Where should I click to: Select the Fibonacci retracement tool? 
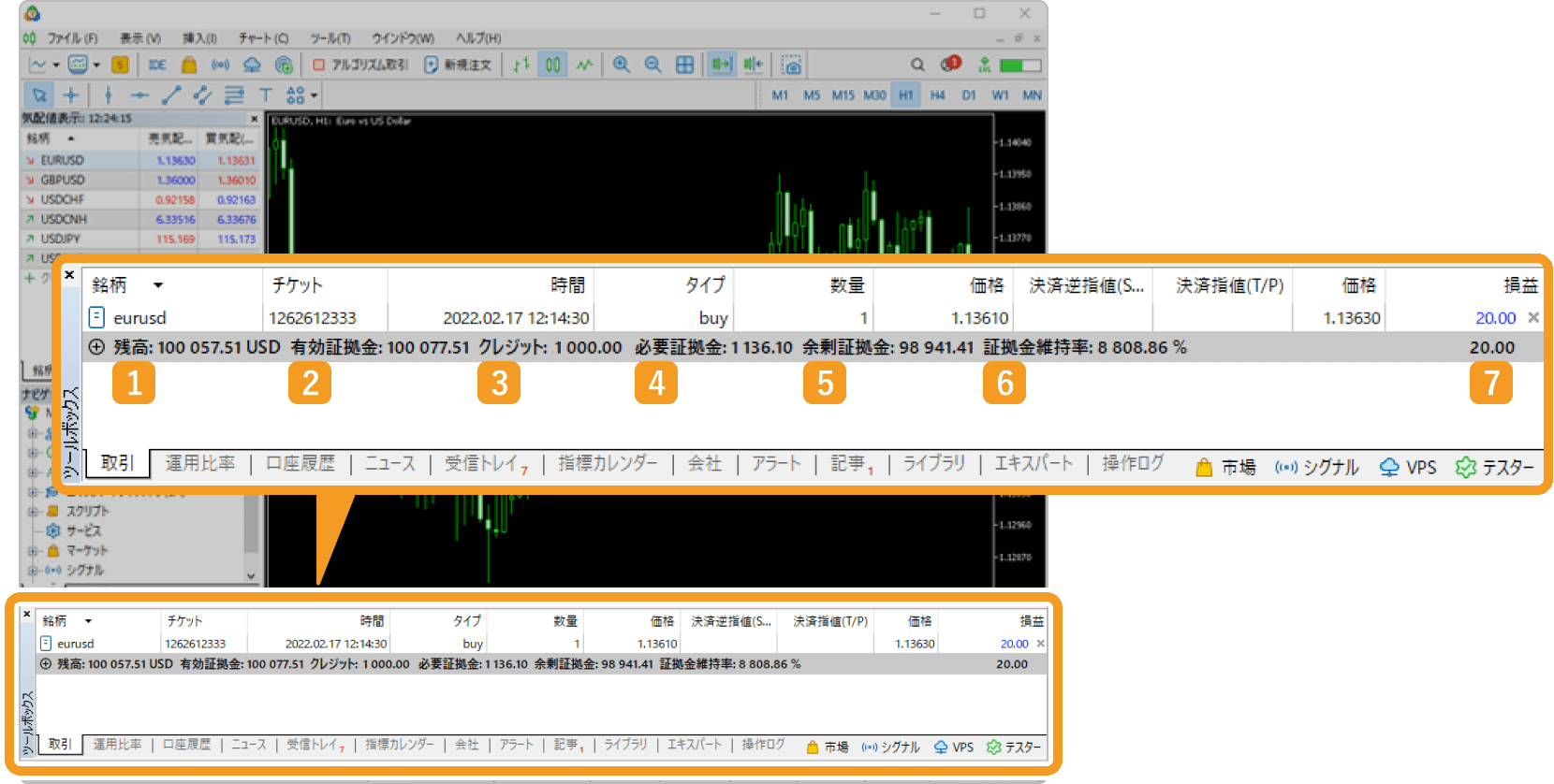(x=234, y=94)
